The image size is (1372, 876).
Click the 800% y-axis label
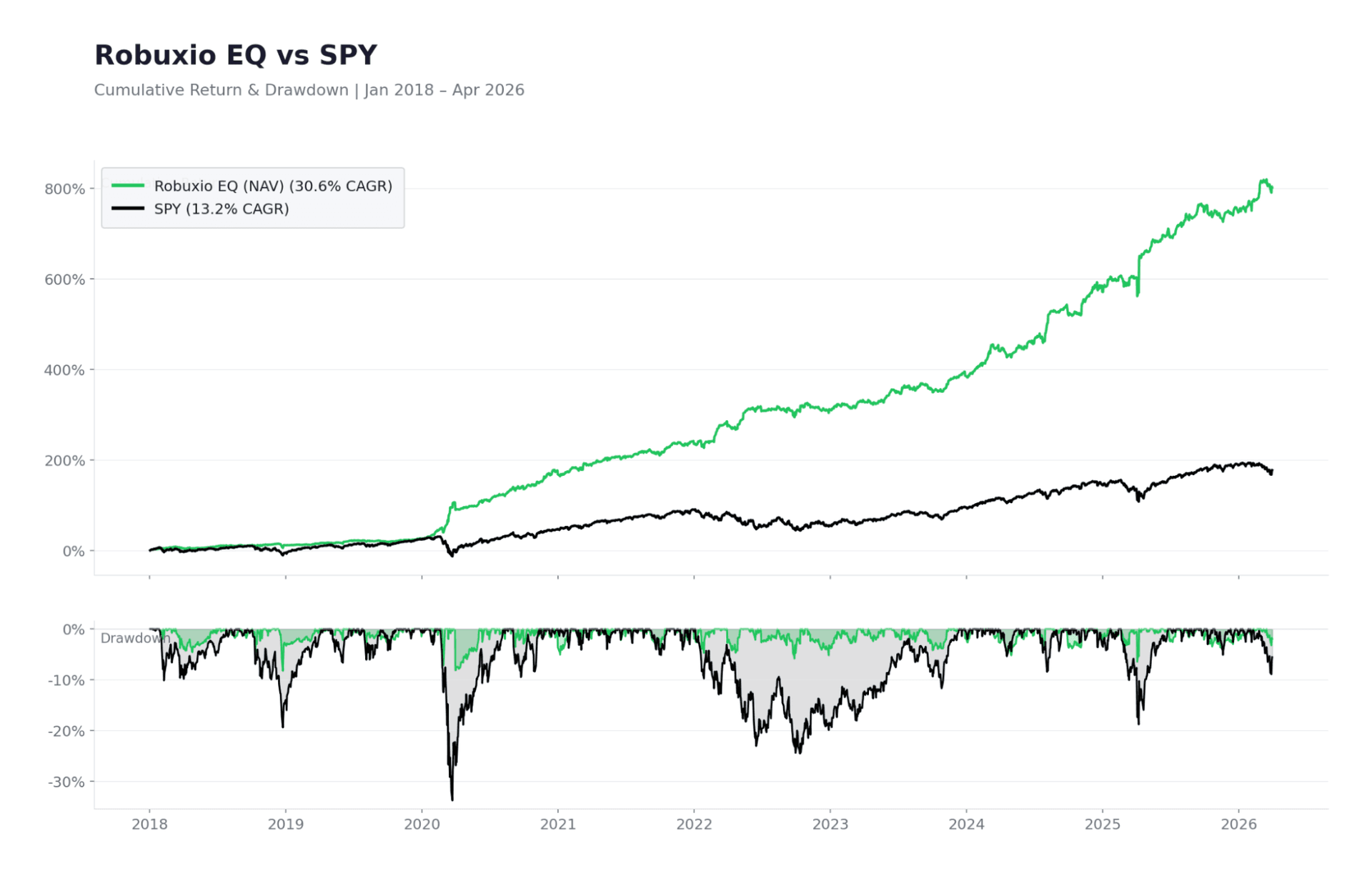point(64,189)
